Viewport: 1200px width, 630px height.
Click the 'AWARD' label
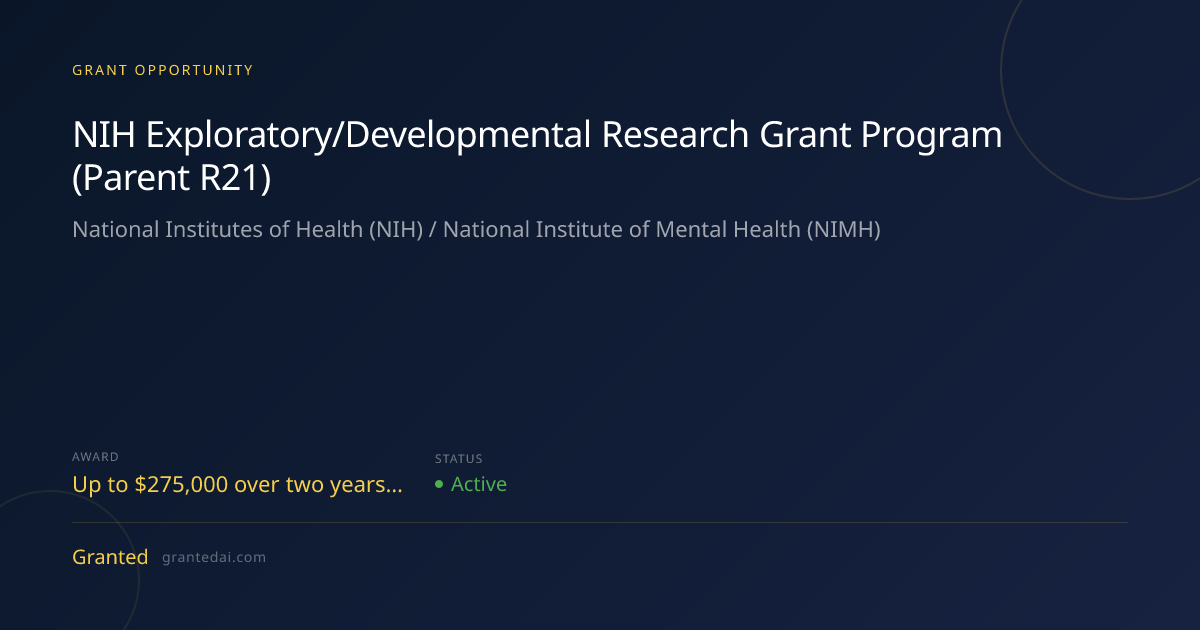click(96, 457)
